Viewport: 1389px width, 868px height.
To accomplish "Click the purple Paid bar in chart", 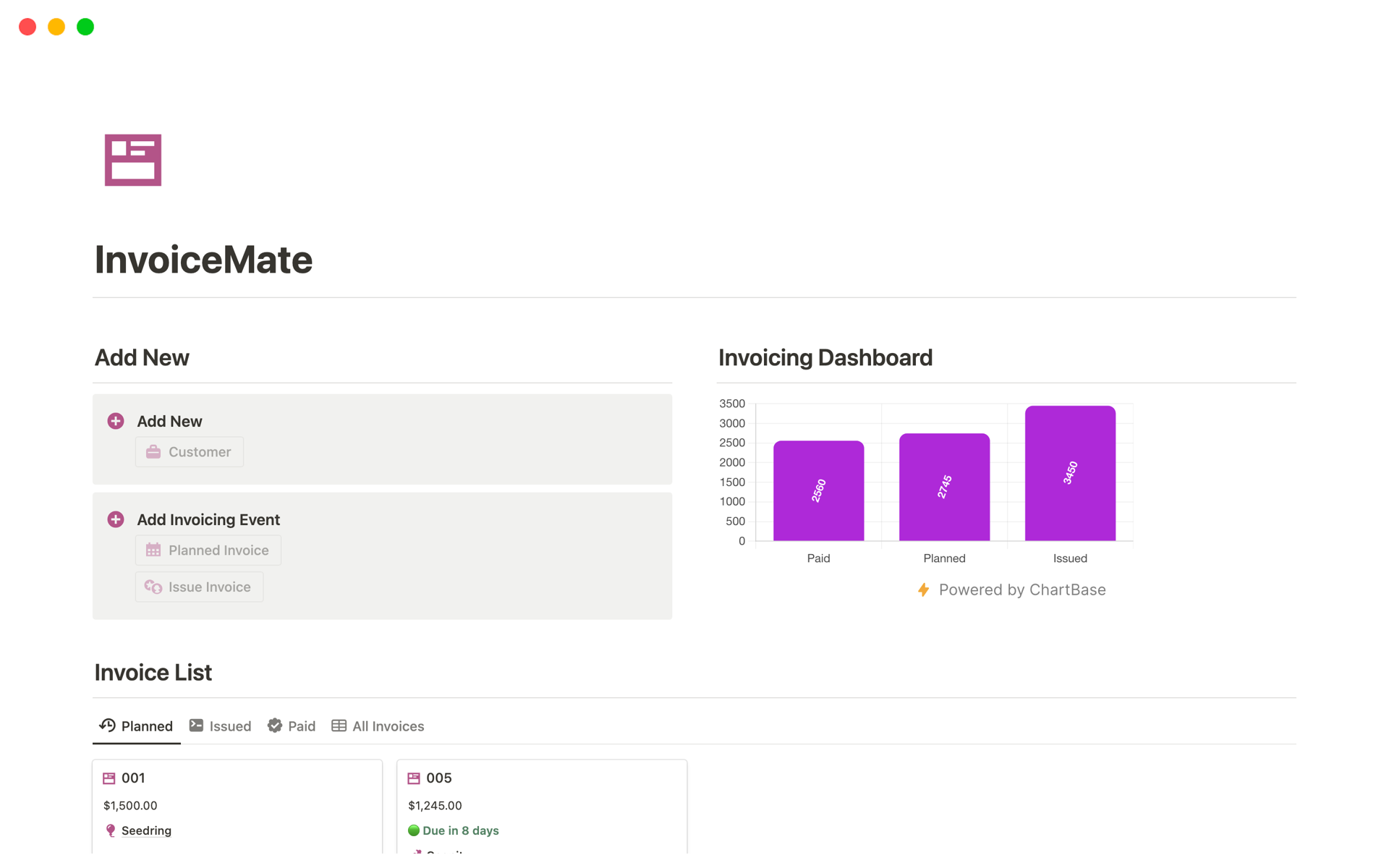I will click(818, 490).
